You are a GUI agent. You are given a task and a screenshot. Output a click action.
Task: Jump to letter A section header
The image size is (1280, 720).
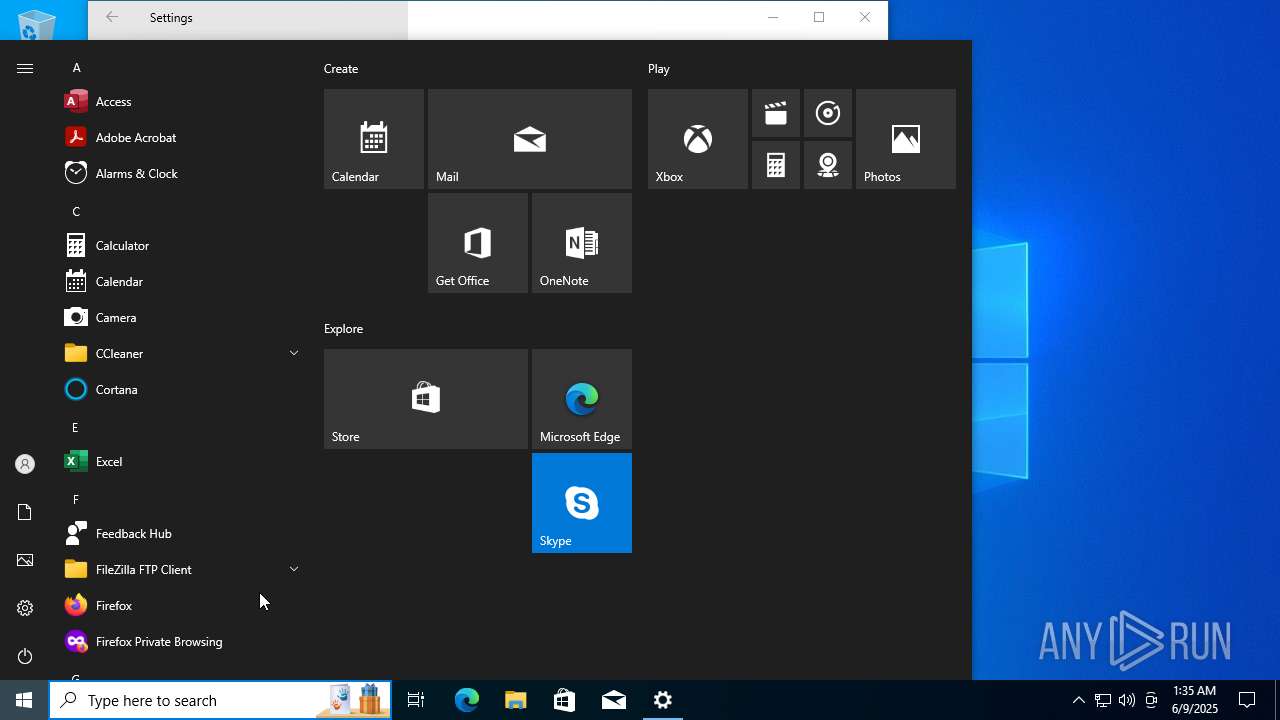coord(77,68)
